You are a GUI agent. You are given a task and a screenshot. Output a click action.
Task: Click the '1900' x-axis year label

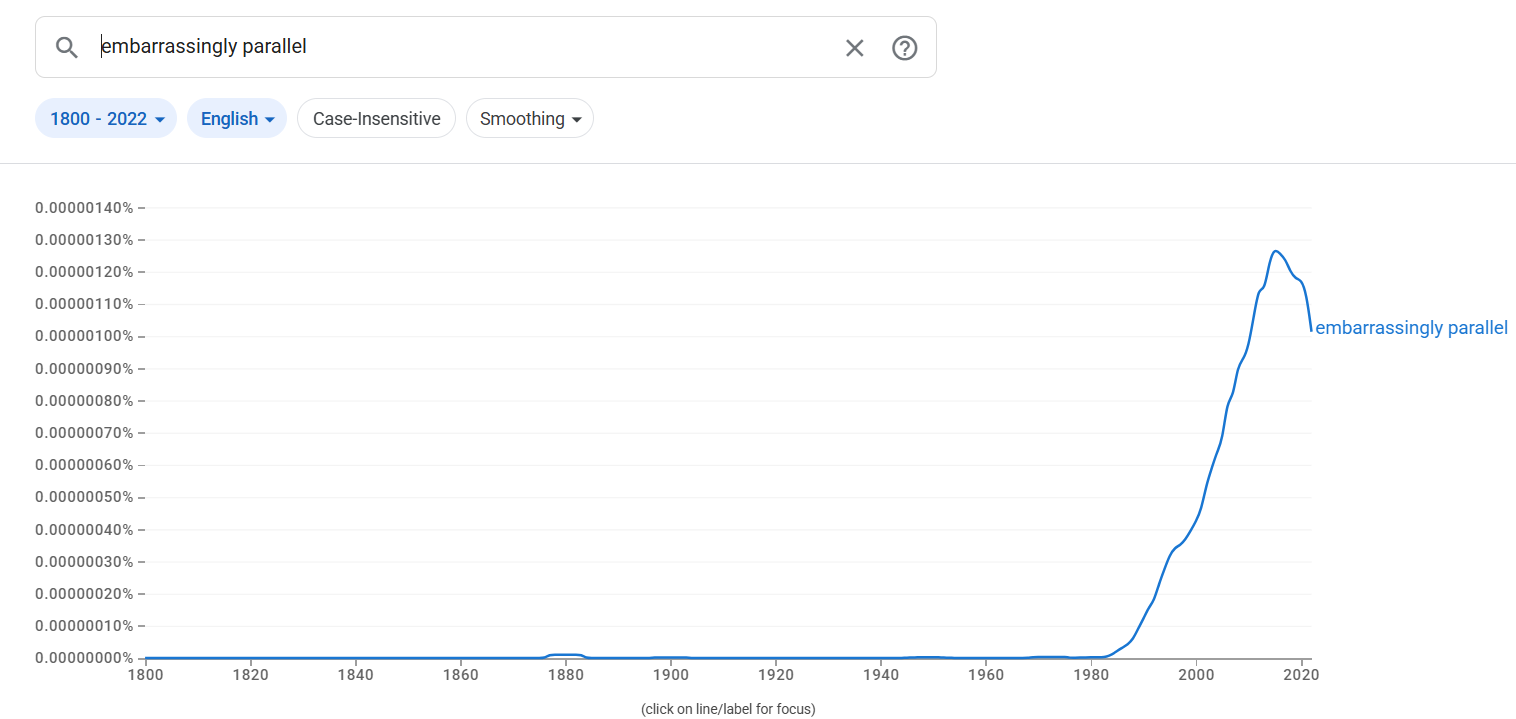(x=671, y=675)
